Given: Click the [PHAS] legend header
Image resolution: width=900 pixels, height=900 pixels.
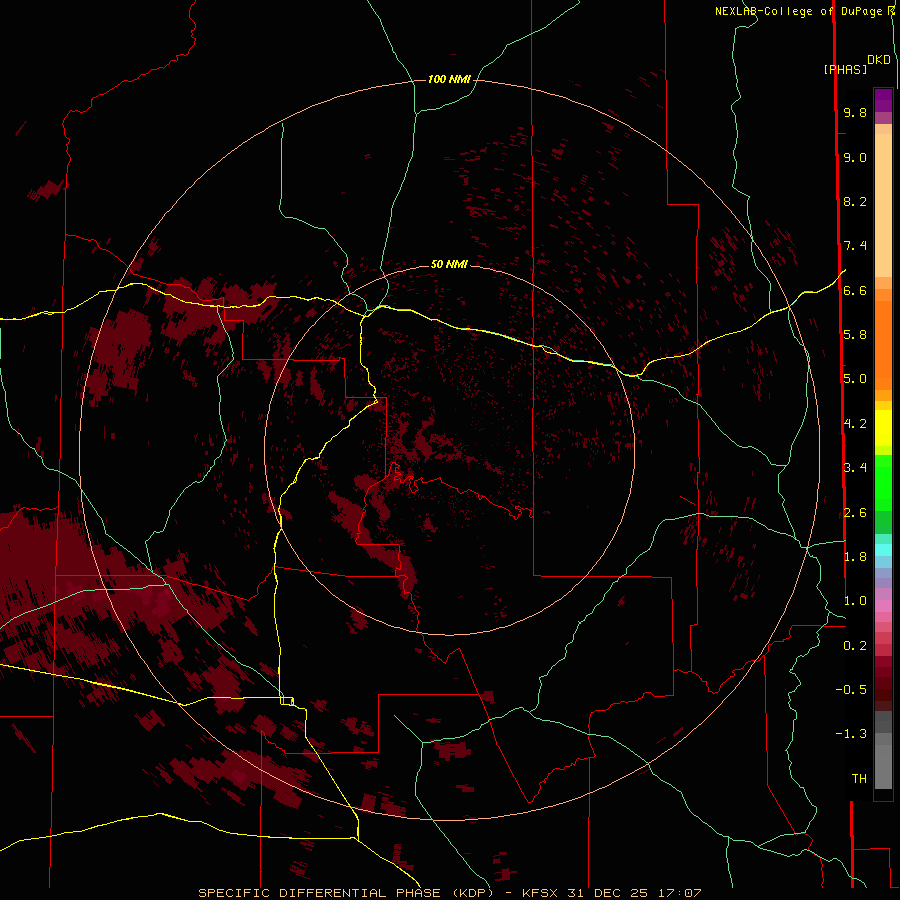Looking at the screenshot, I should point(845,70).
